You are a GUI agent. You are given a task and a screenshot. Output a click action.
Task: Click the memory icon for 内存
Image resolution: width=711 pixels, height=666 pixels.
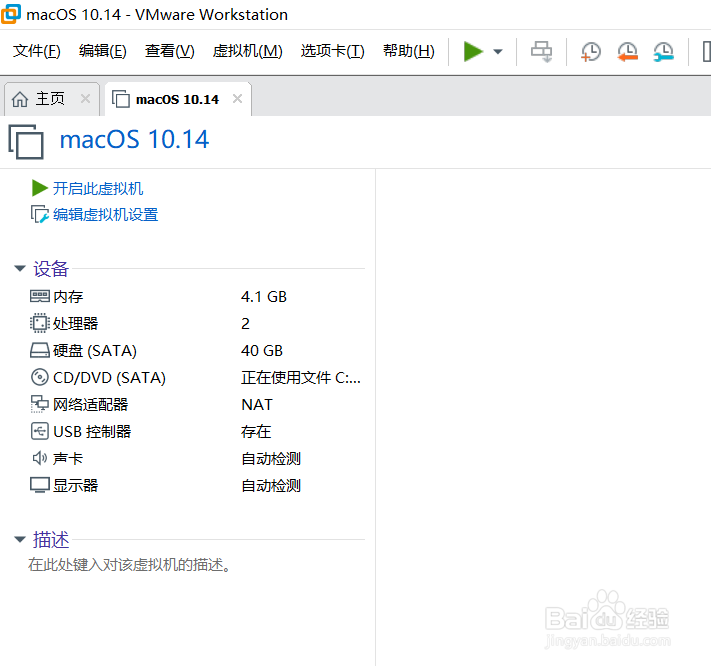coord(39,296)
